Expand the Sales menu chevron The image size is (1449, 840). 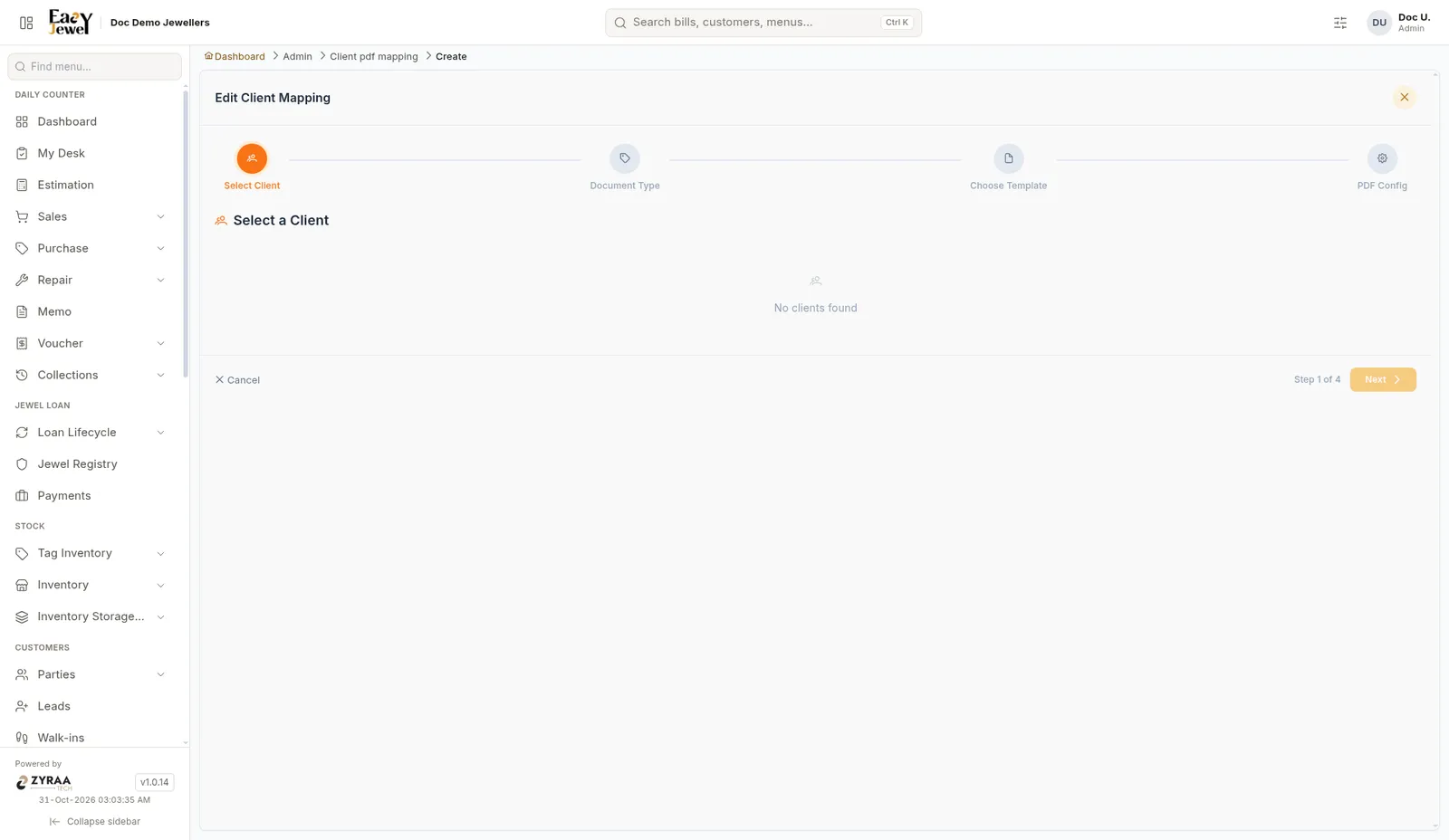[160, 216]
